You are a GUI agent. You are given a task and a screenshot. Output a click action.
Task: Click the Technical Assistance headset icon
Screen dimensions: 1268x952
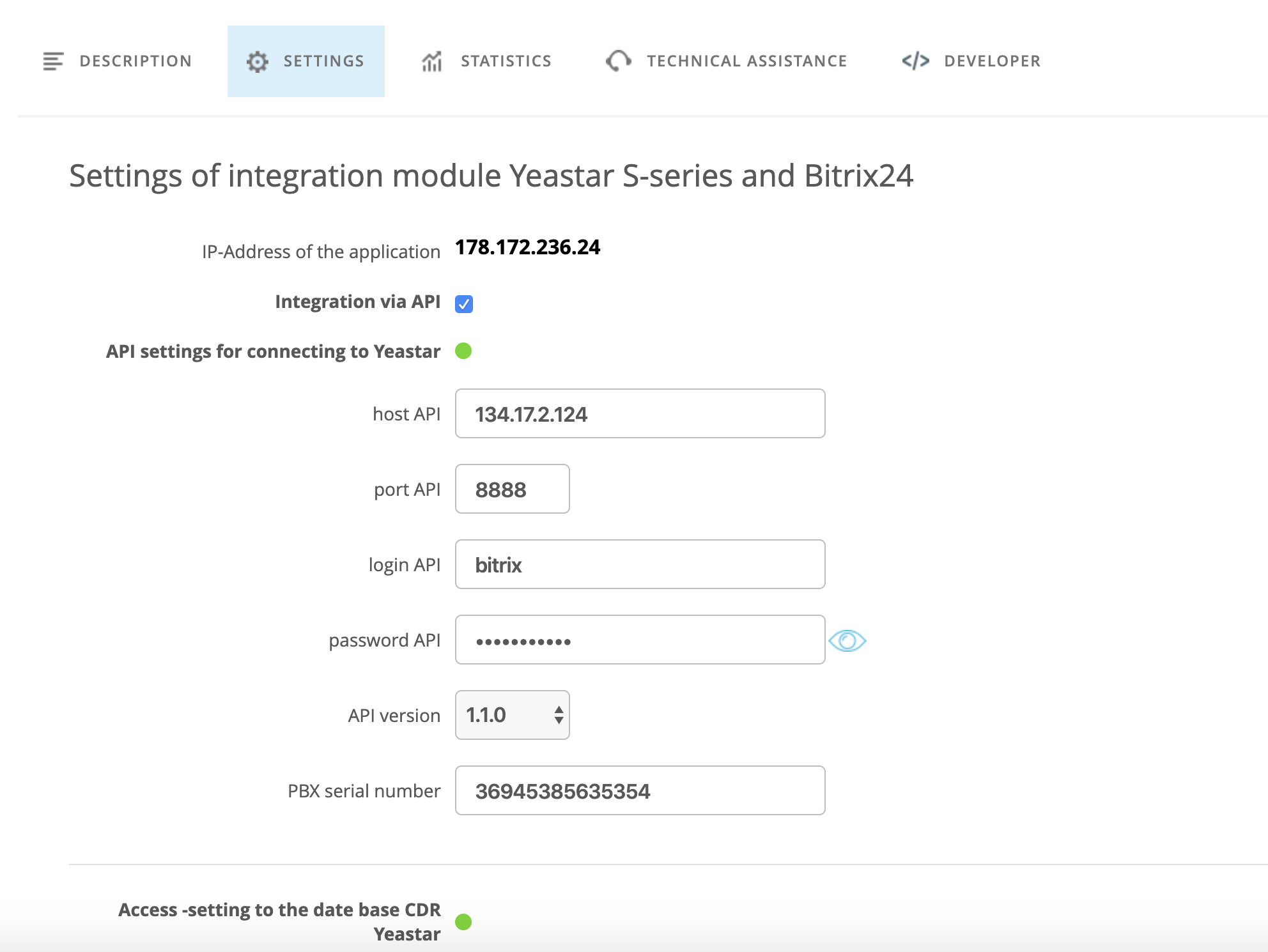coord(618,61)
